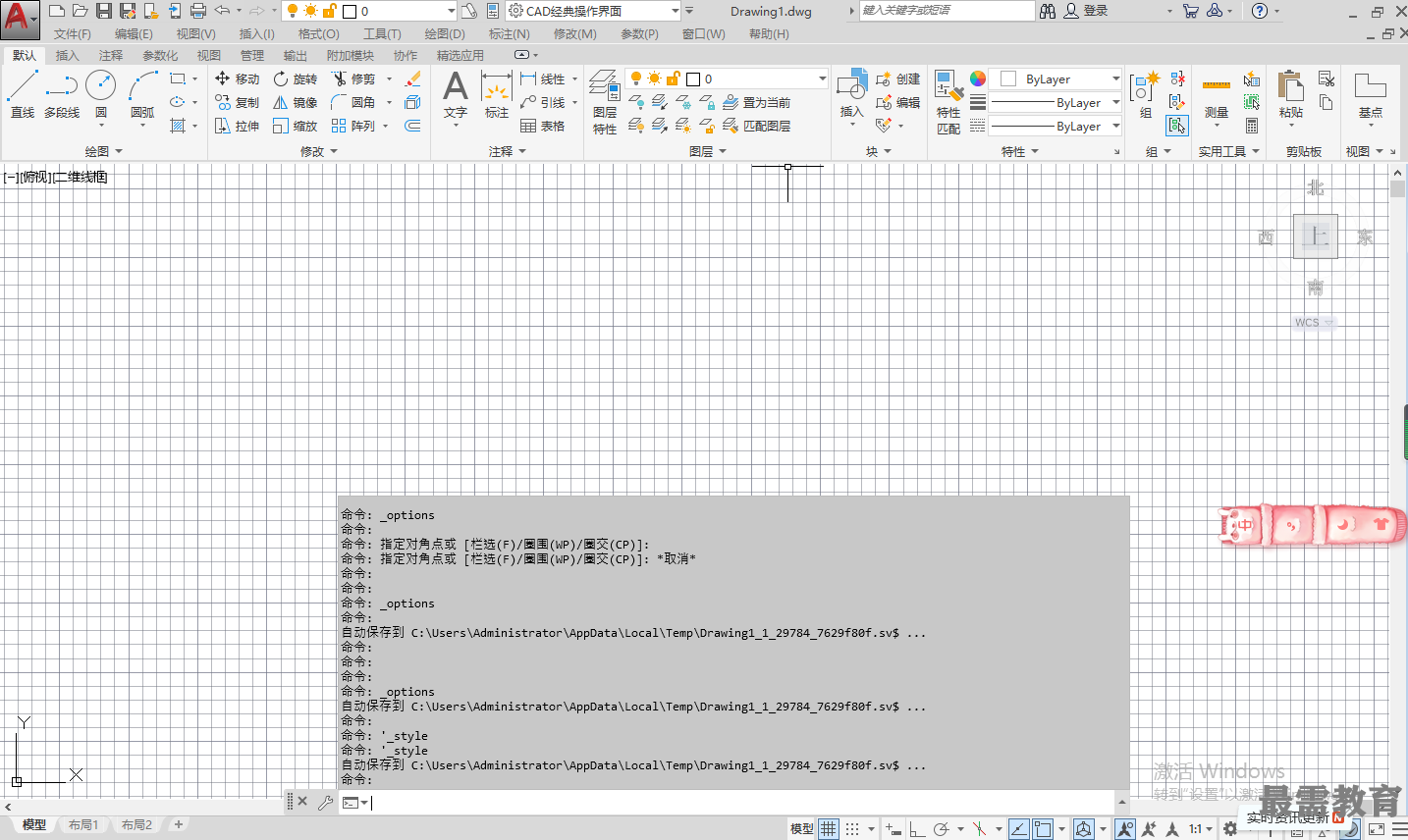
Task: Click the Copy (复制) tool
Action: click(x=237, y=102)
